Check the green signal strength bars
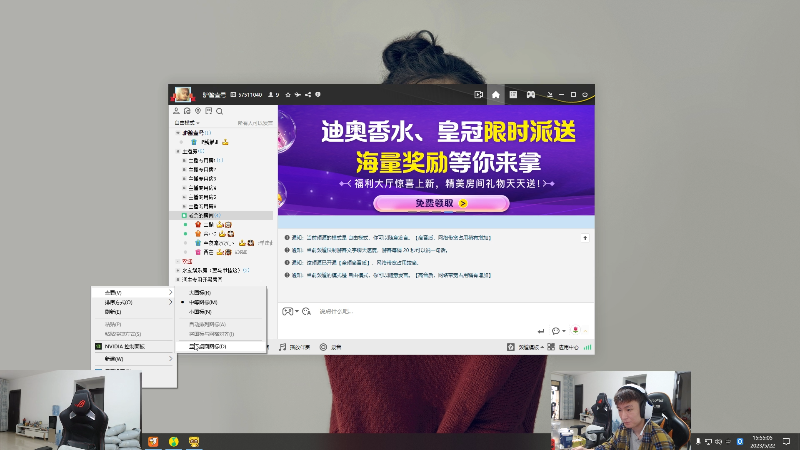 (x=588, y=347)
